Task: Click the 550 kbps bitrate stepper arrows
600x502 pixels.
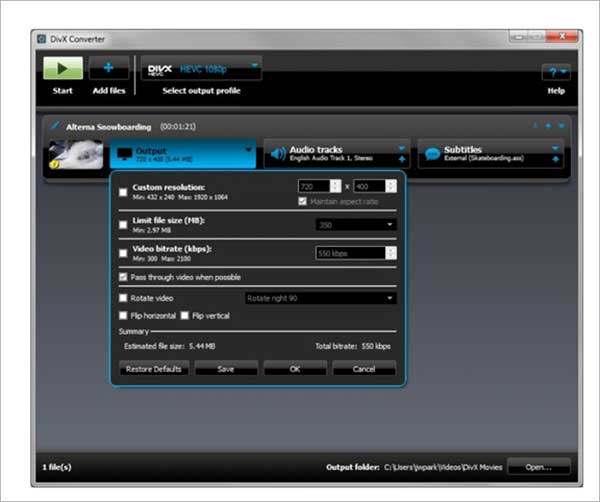Action: (x=391, y=253)
